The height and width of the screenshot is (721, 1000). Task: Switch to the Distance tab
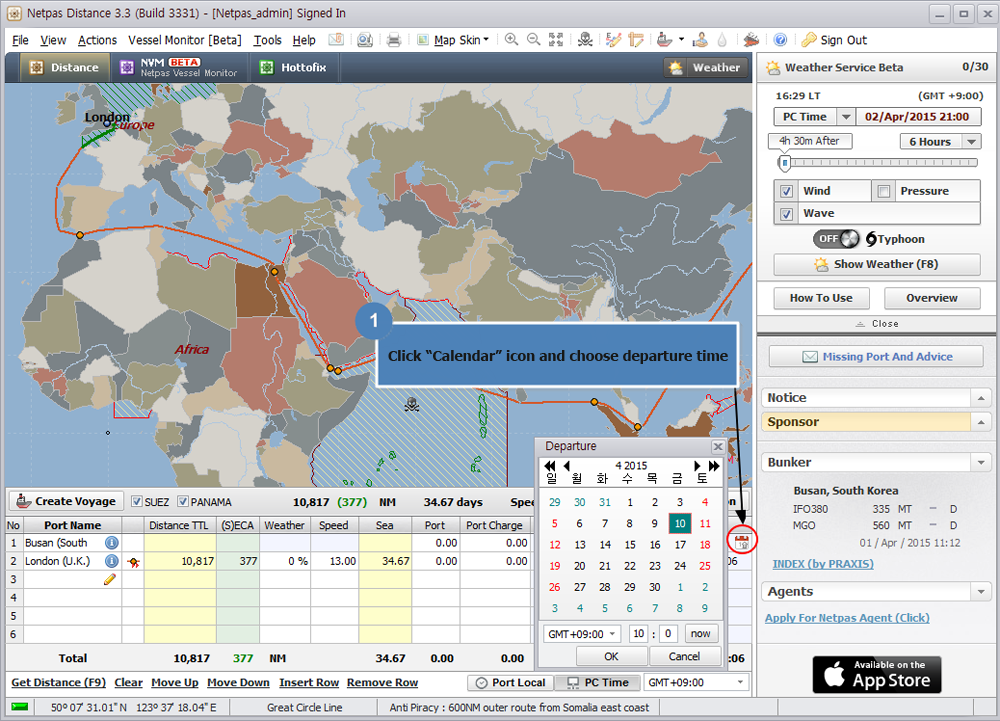64,68
